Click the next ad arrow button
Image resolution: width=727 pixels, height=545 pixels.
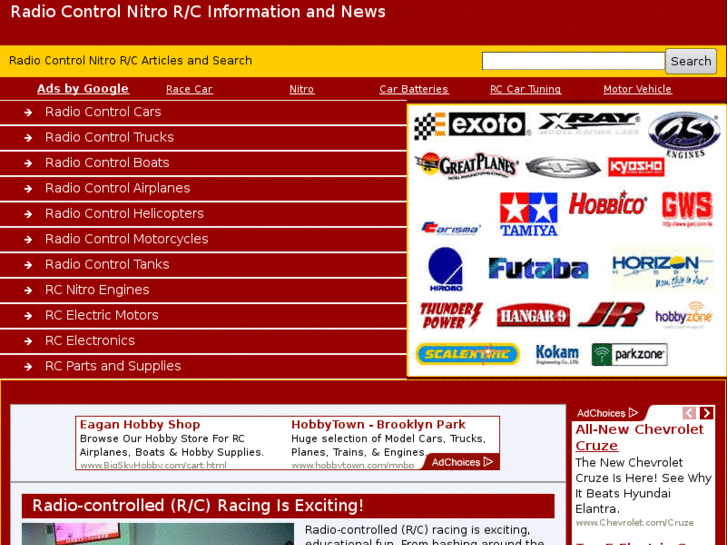pos(706,413)
